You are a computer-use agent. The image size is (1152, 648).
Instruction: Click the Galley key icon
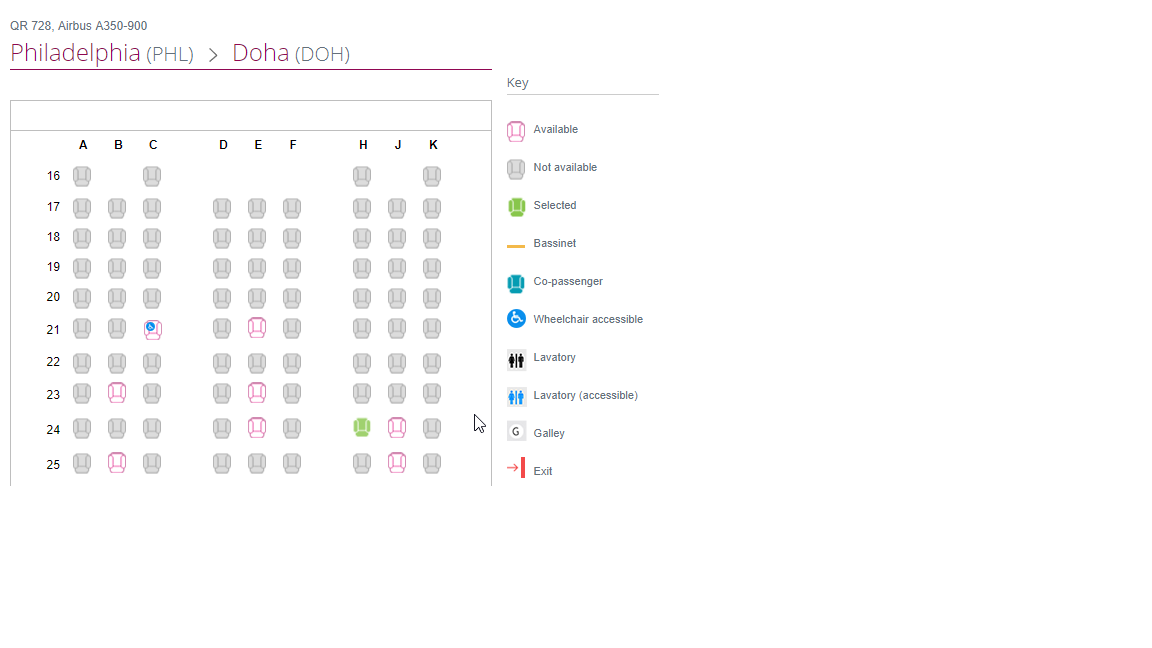516,432
